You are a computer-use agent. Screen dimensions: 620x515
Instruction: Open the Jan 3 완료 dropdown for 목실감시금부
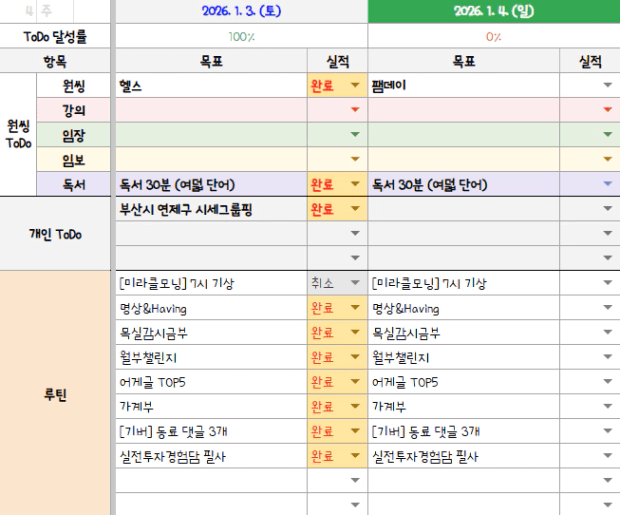click(x=355, y=332)
